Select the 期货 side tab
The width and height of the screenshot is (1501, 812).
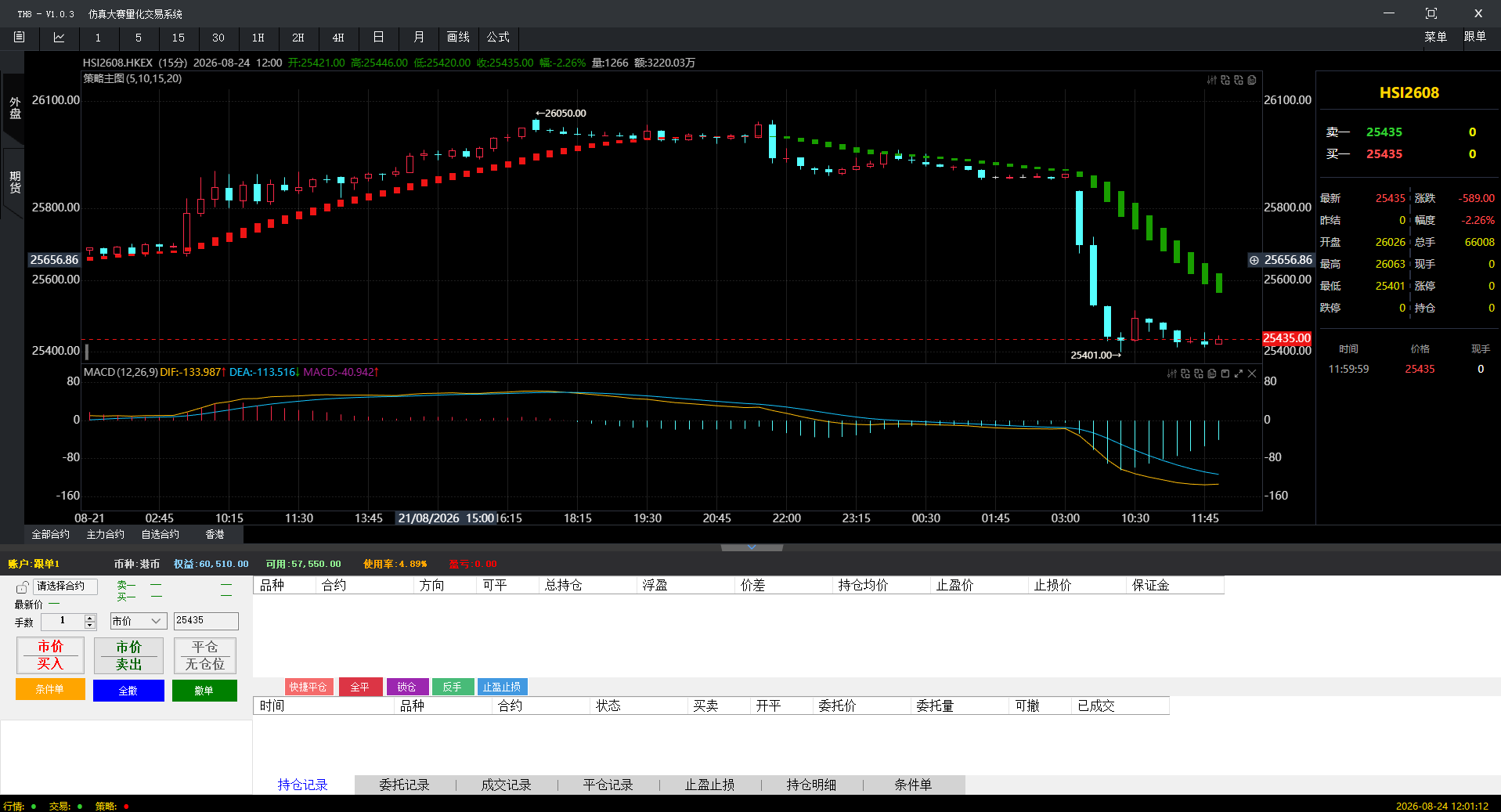(x=15, y=182)
